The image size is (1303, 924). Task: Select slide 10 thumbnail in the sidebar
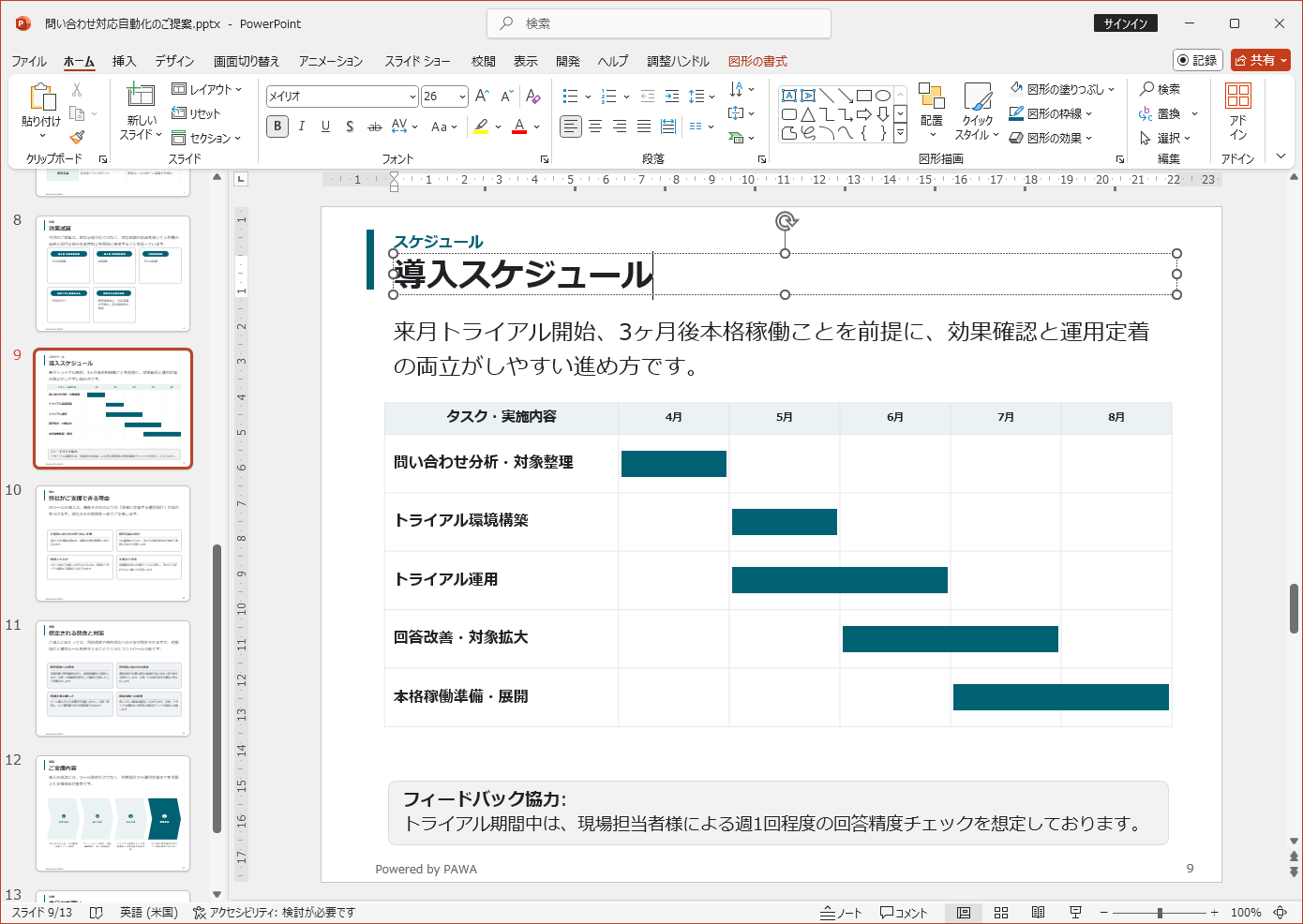[112, 544]
